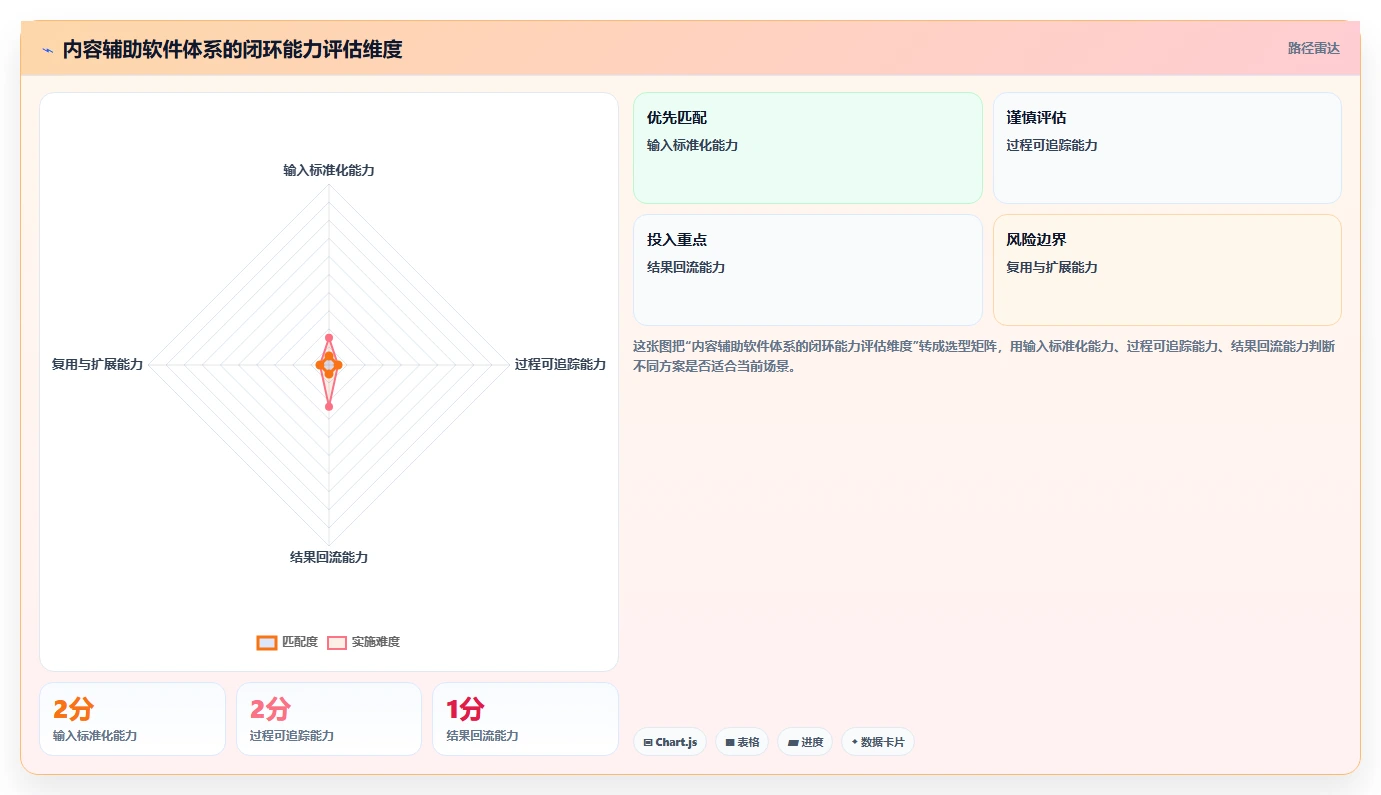The width and height of the screenshot is (1381, 795).
Task: Click the pink 2分 过程可追踪能力 score card
Action: tap(329, 719)
